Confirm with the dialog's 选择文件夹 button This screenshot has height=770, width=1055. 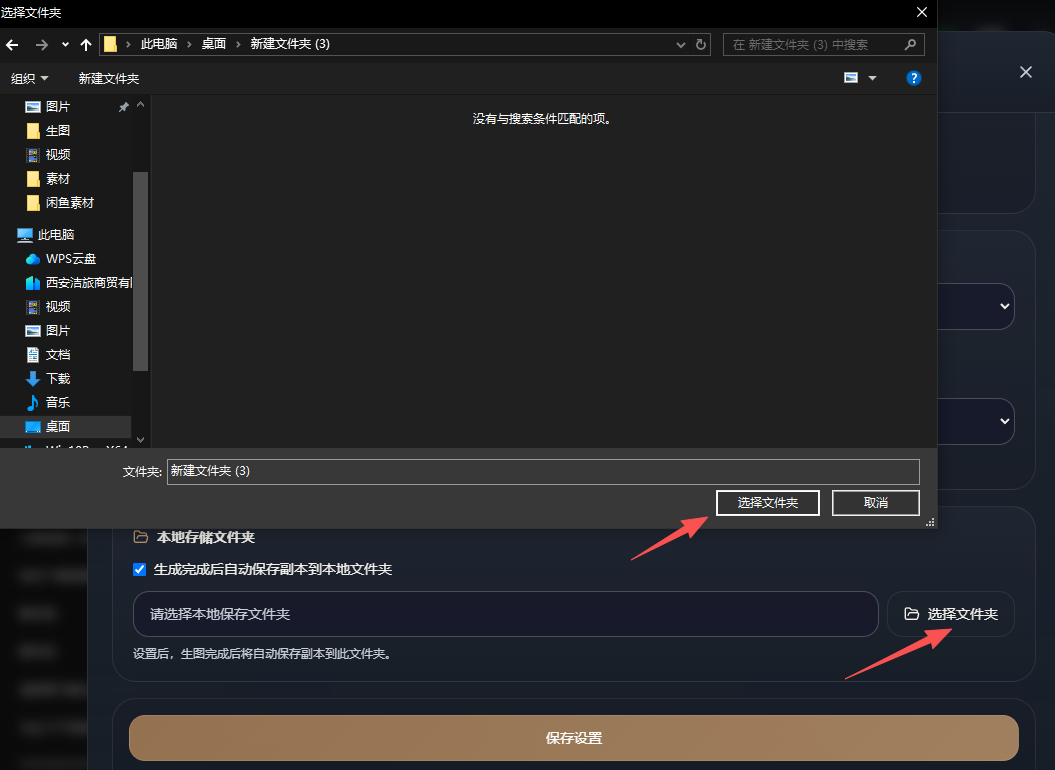pos(768,503)
